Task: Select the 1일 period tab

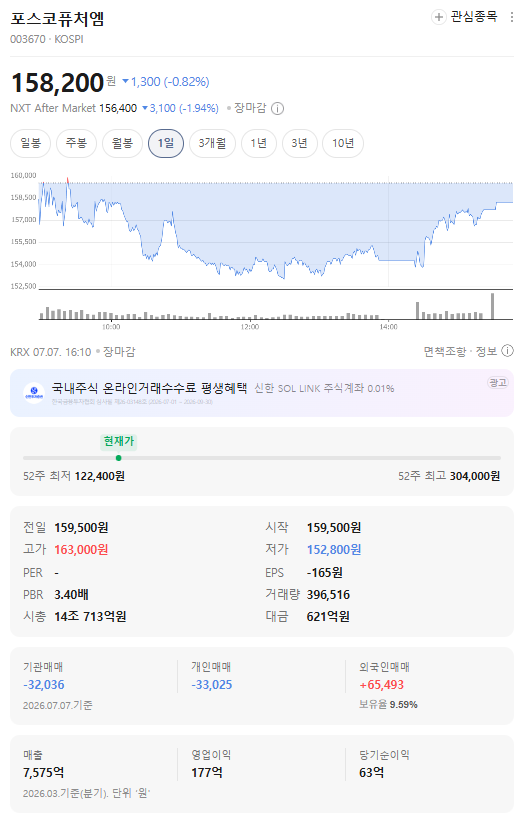Action: tap(166, 143)
